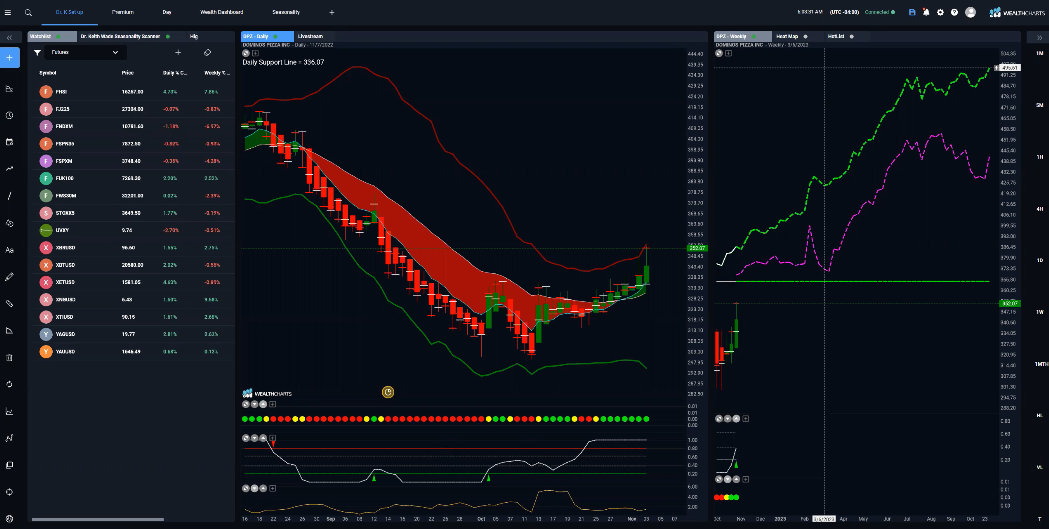Screen dimensions: 1049x529
Task: Click the trash delete drawings icon
Action: tap(9, 357)
